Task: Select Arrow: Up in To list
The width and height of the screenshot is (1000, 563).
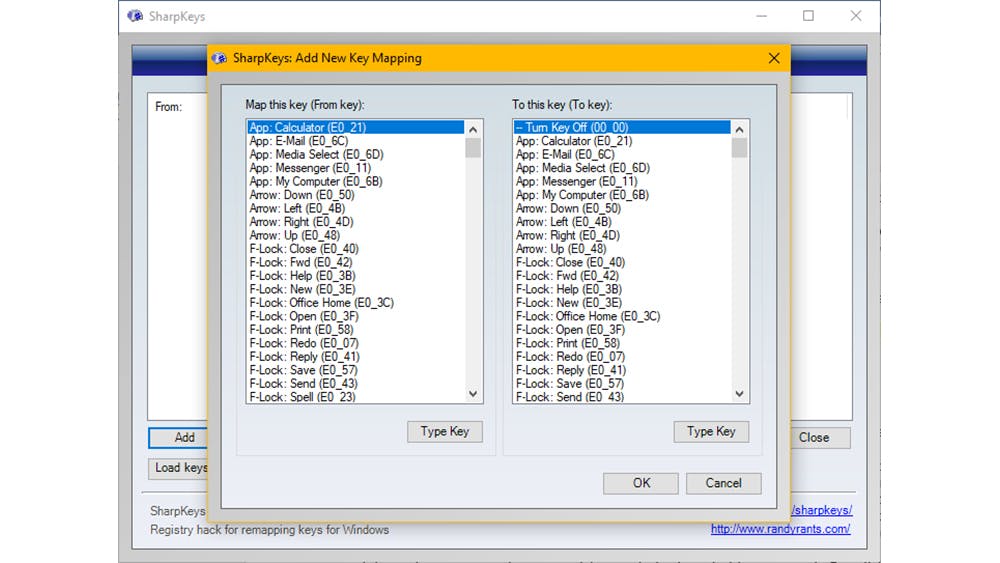Action: point(622,249)
